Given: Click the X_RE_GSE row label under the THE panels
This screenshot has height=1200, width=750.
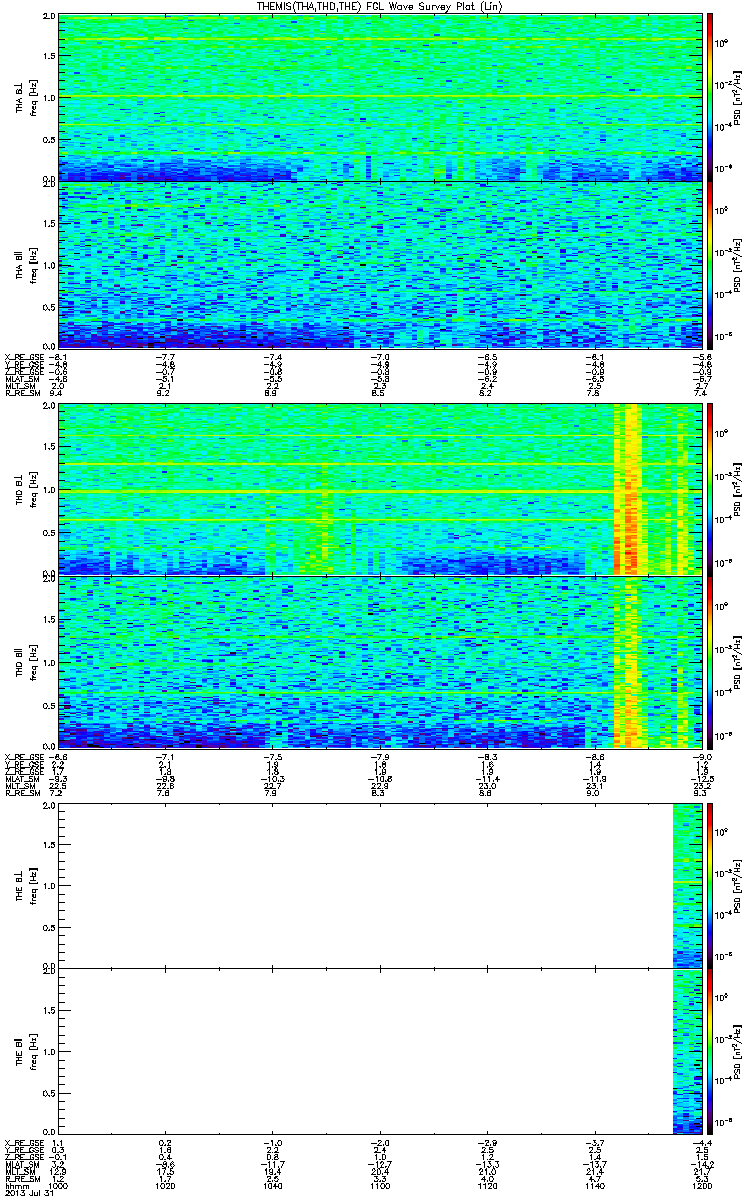Looking at the screenshot, I should [24, 1142].
